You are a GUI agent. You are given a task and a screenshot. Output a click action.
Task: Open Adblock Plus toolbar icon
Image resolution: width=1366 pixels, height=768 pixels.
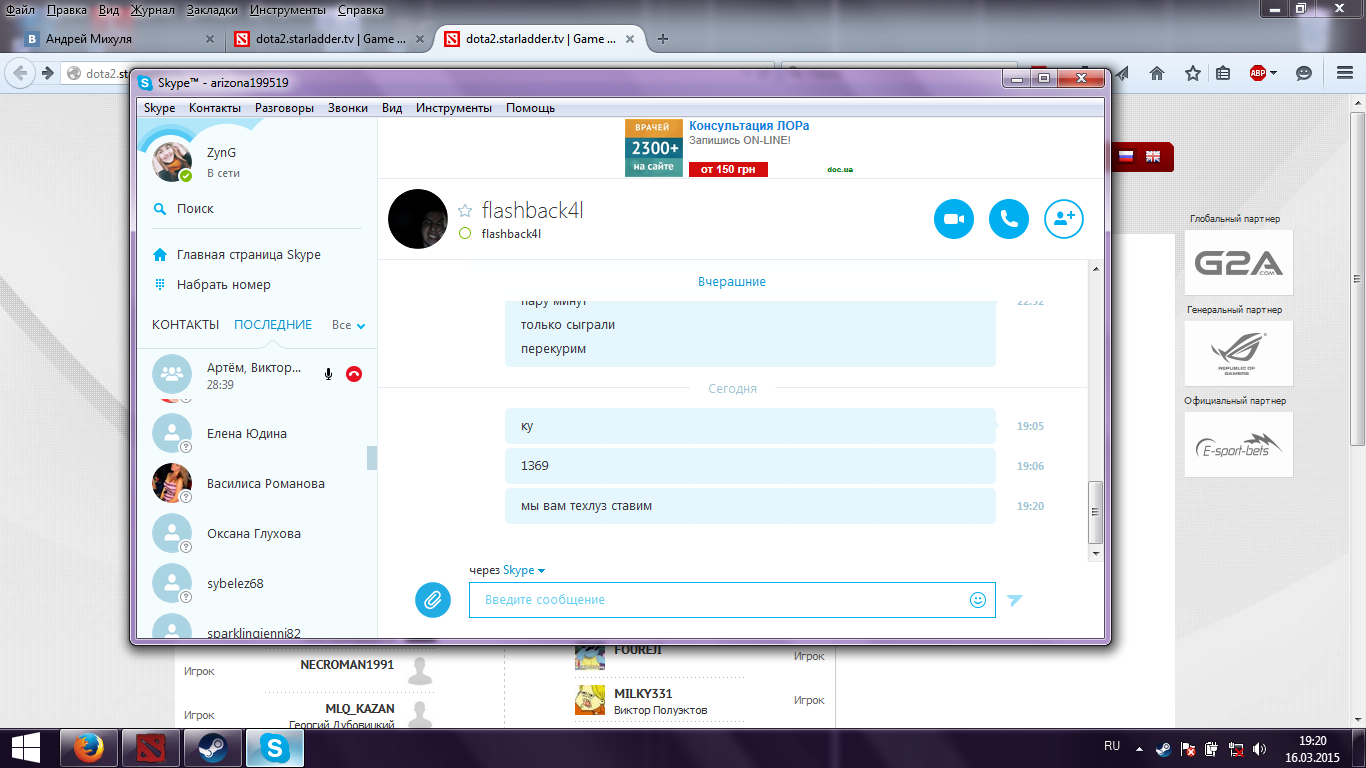tap(1258, 73)
